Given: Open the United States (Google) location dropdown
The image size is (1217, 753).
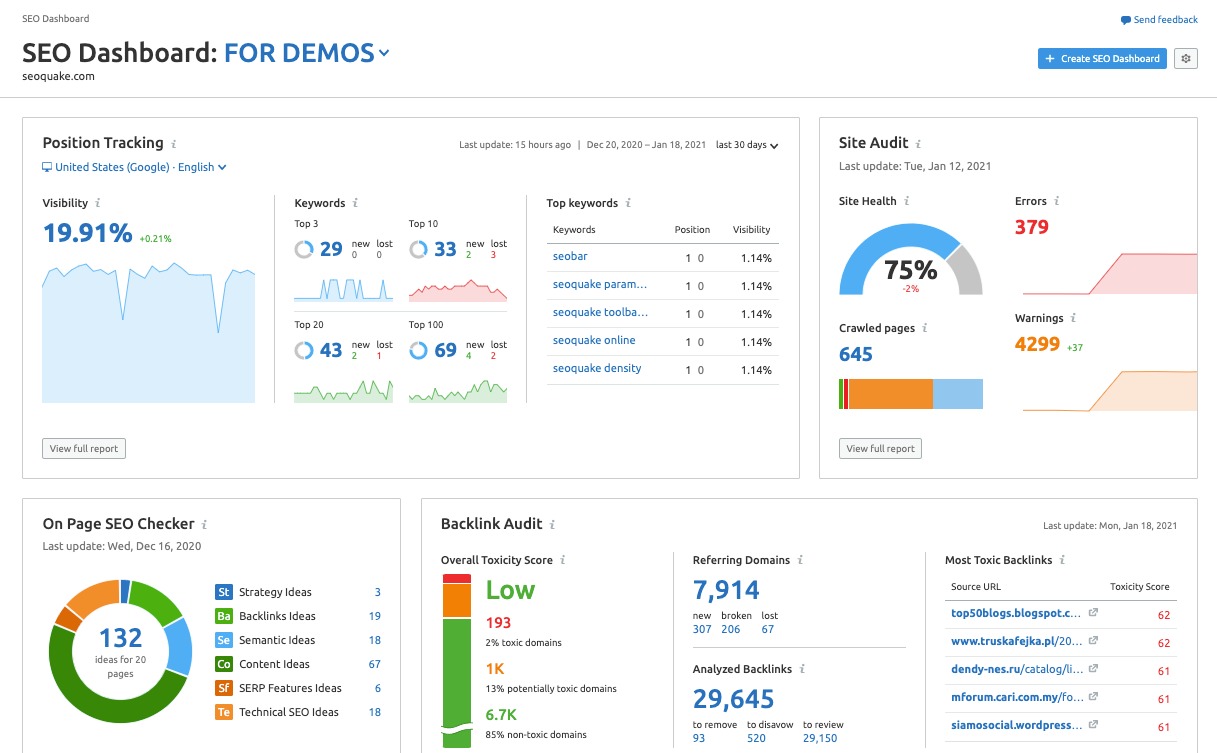Looking at the screenshot, I should click(x=134, y=167).
